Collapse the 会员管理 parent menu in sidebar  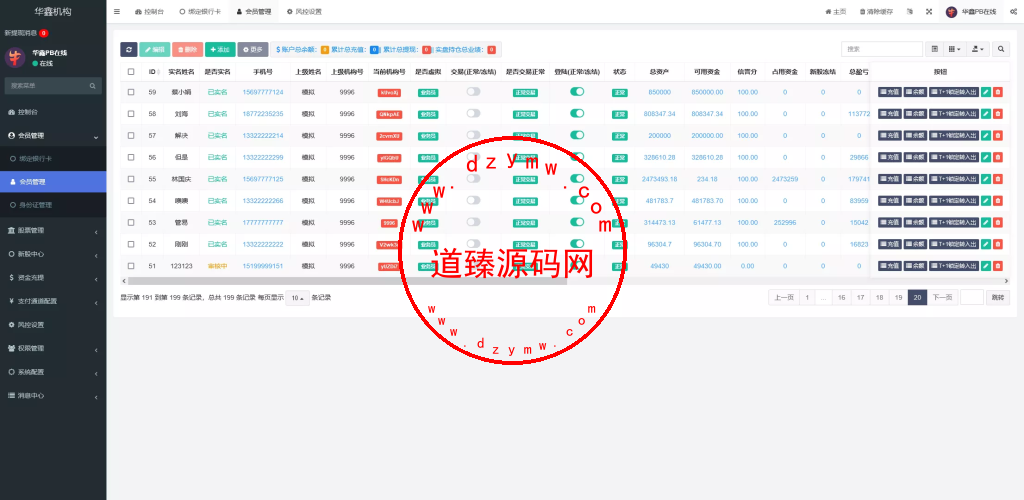tap(53, 136)
